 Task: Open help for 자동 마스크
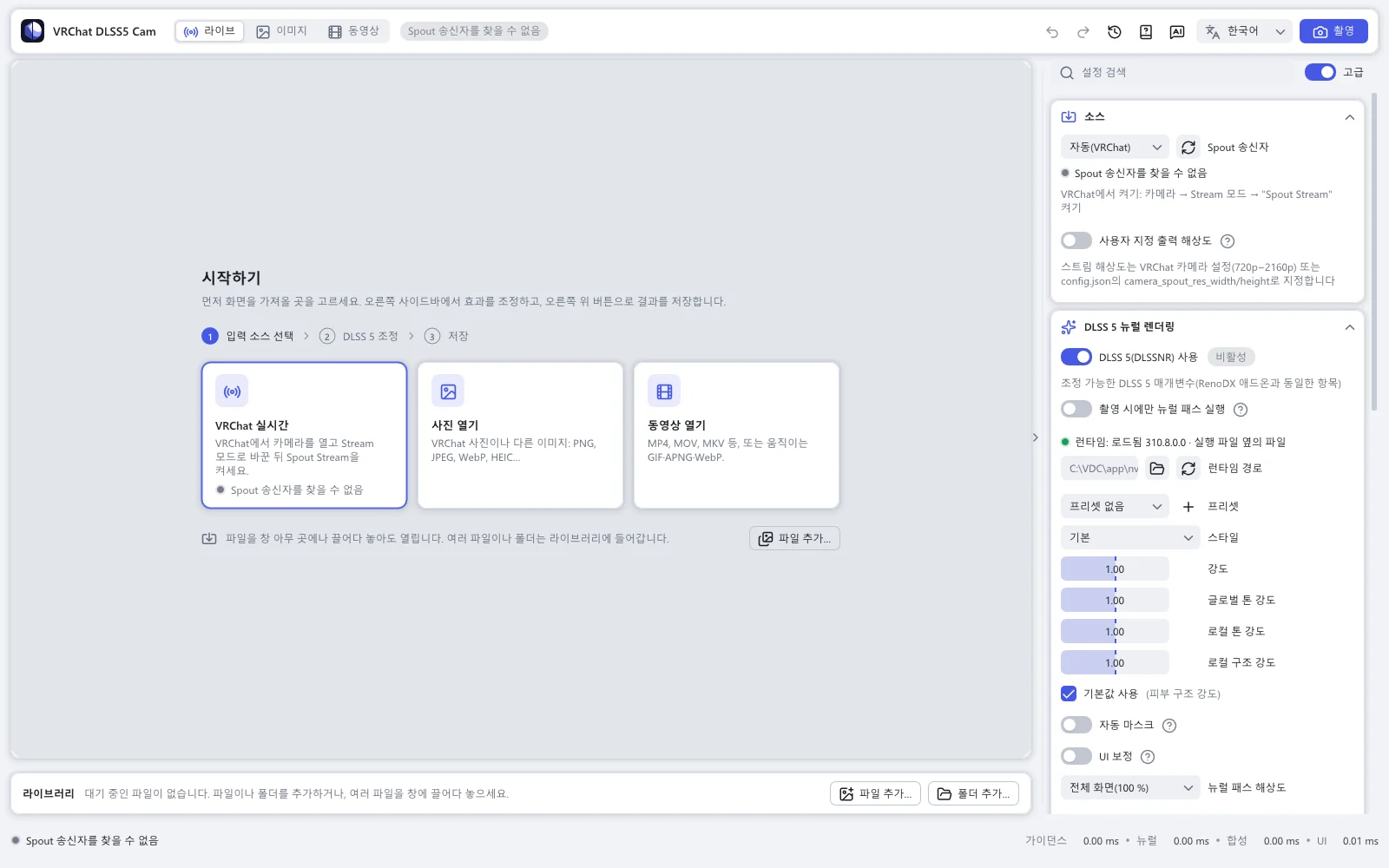[x=1169, y=726]
